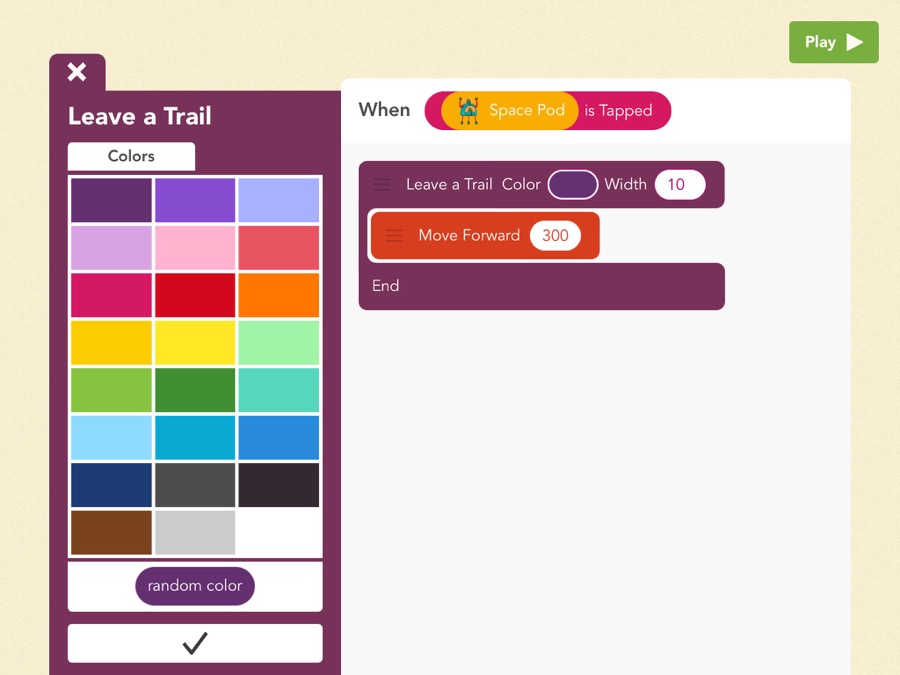Select the brown color swatch
Viewport: 900px width, 675px height.
[x=111, y=532]
